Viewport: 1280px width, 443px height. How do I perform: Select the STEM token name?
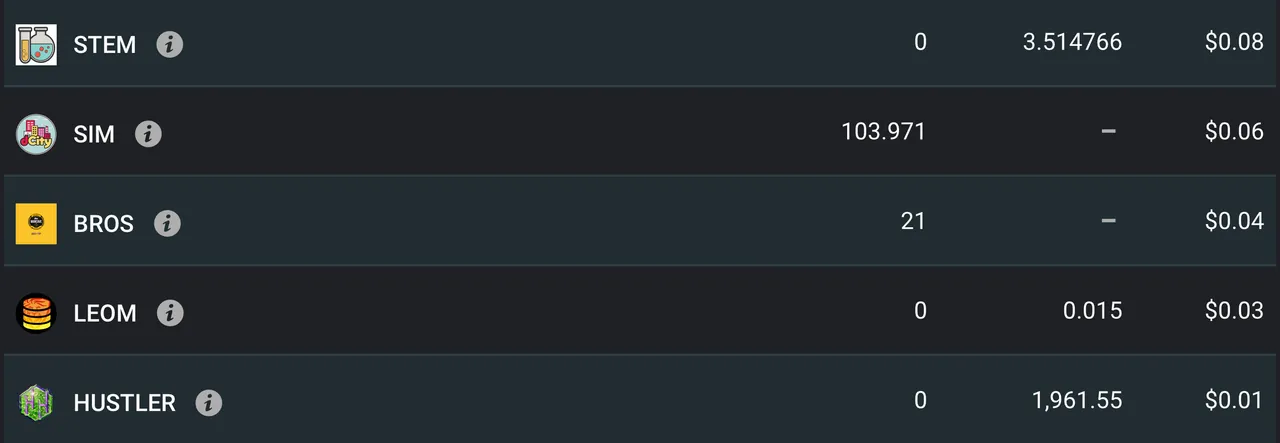(x=105, y=44)
